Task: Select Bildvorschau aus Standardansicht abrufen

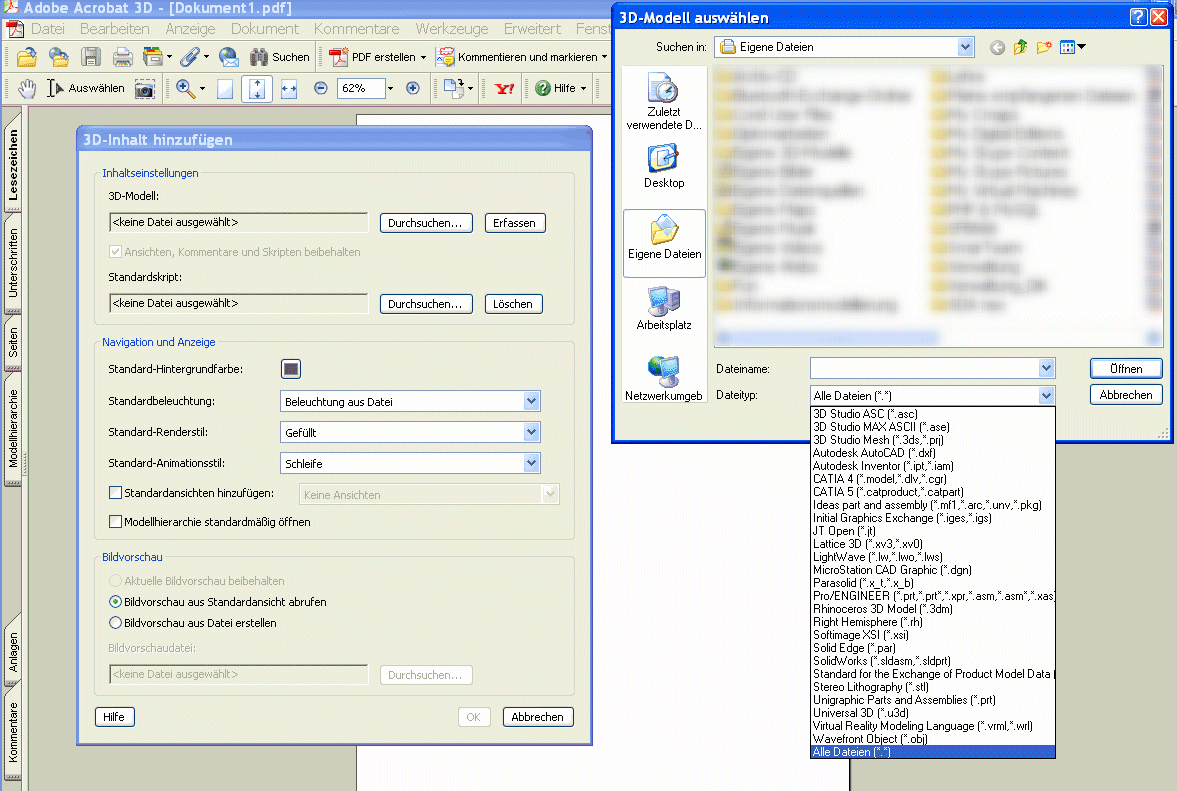Action: 116,602
